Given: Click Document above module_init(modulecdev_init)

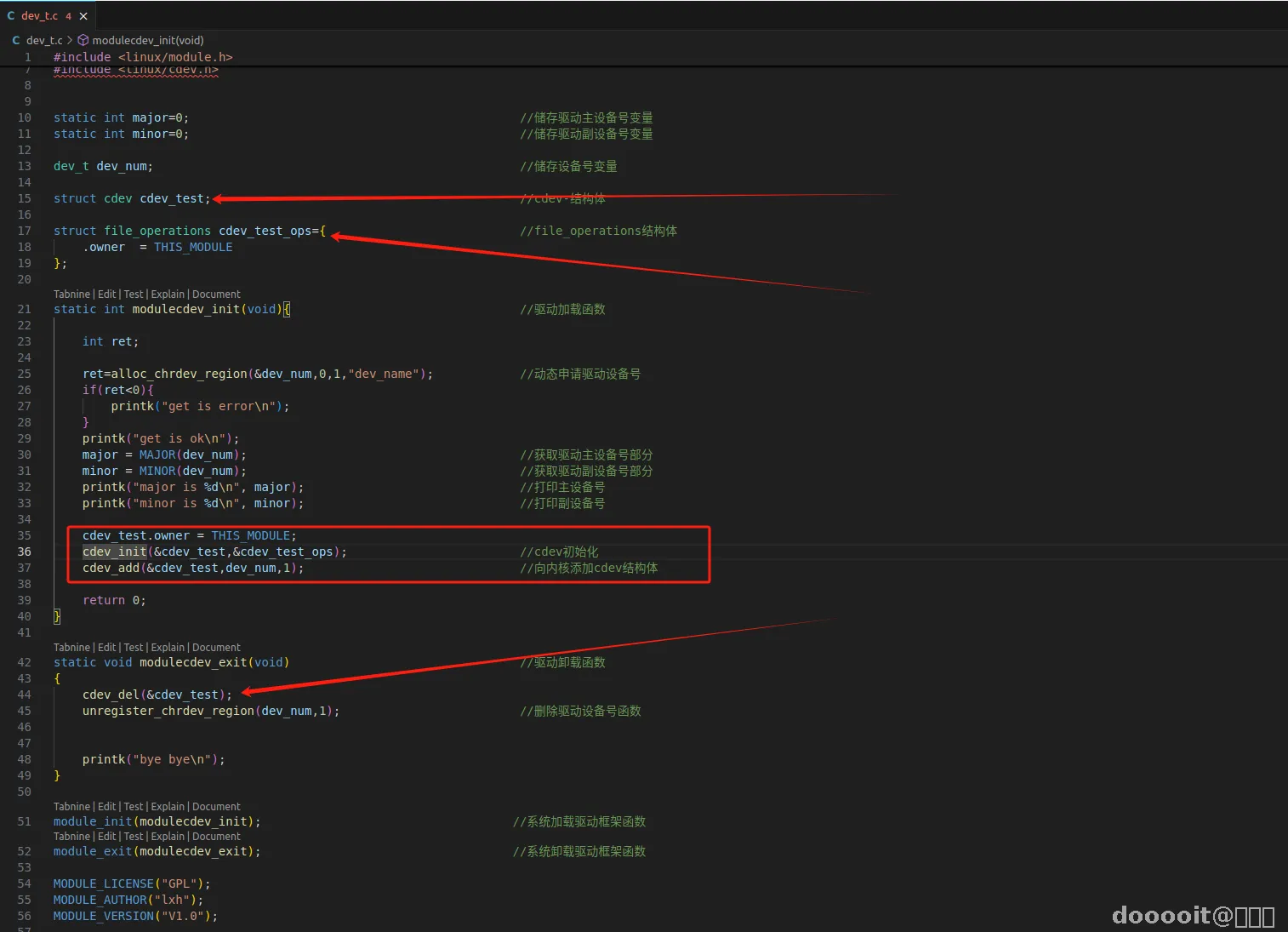Looking at the screenshot, I should pos(216,807).
